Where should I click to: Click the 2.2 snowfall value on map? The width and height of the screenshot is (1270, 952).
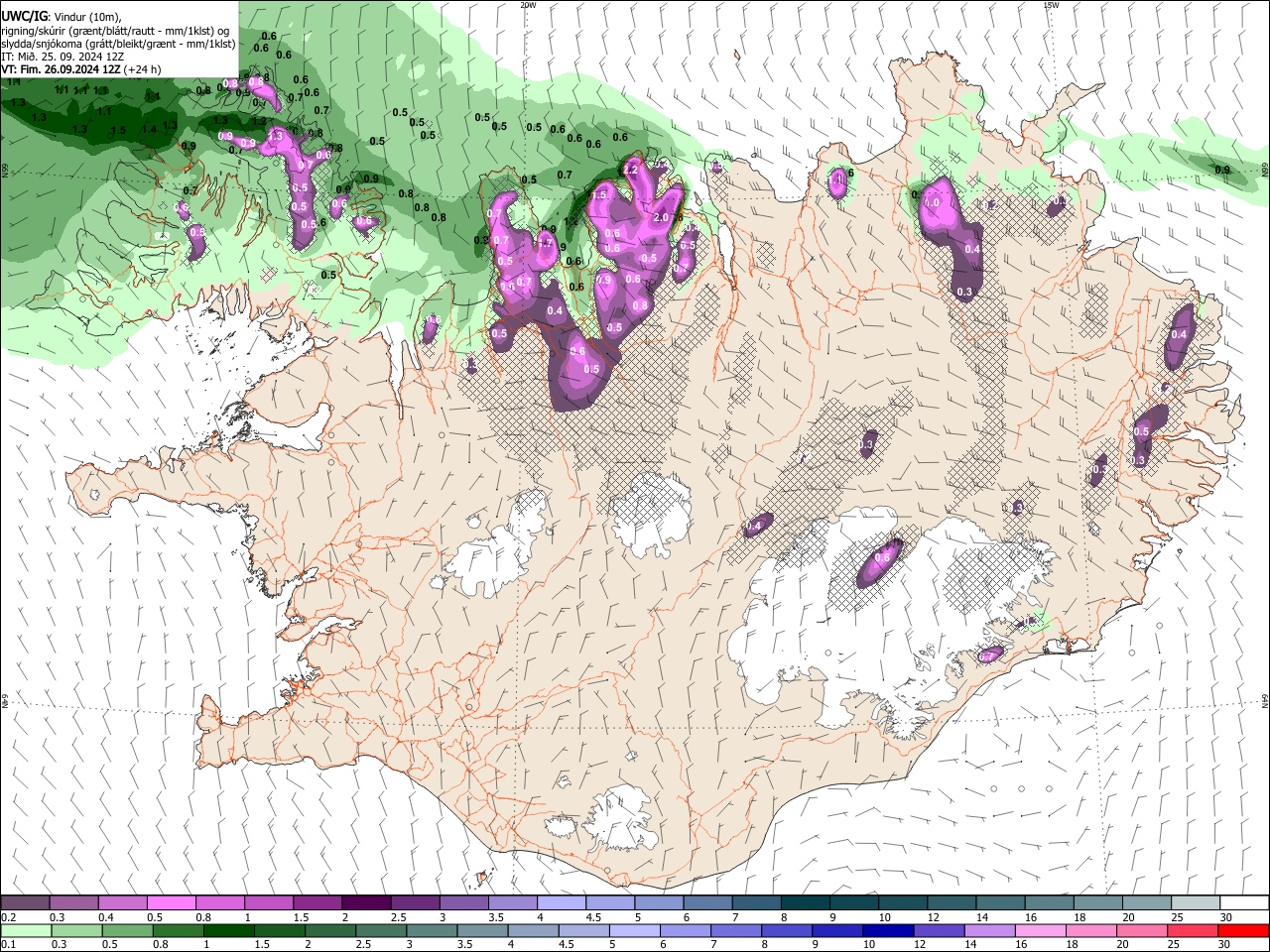[x=629, y=170]
